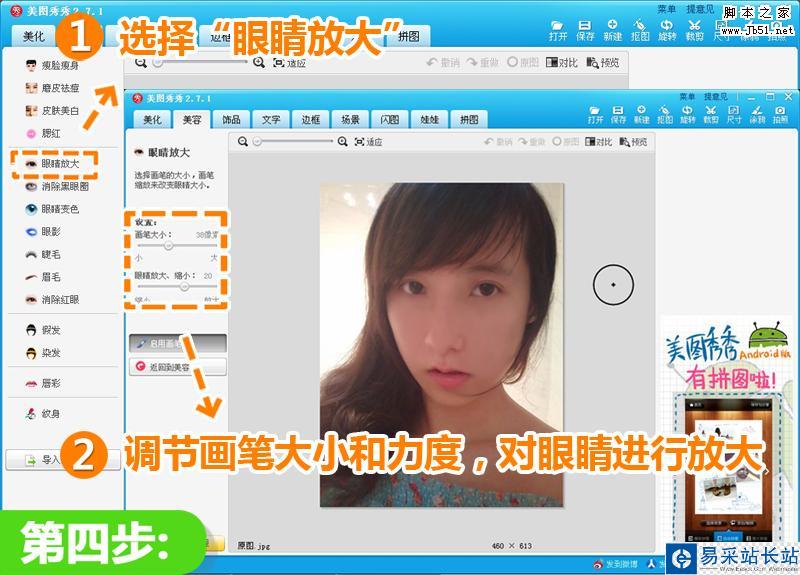Select 眼睛放大 in the back window sidebar
This screenshot has width=800, height=575.
[x=53, y=164]
